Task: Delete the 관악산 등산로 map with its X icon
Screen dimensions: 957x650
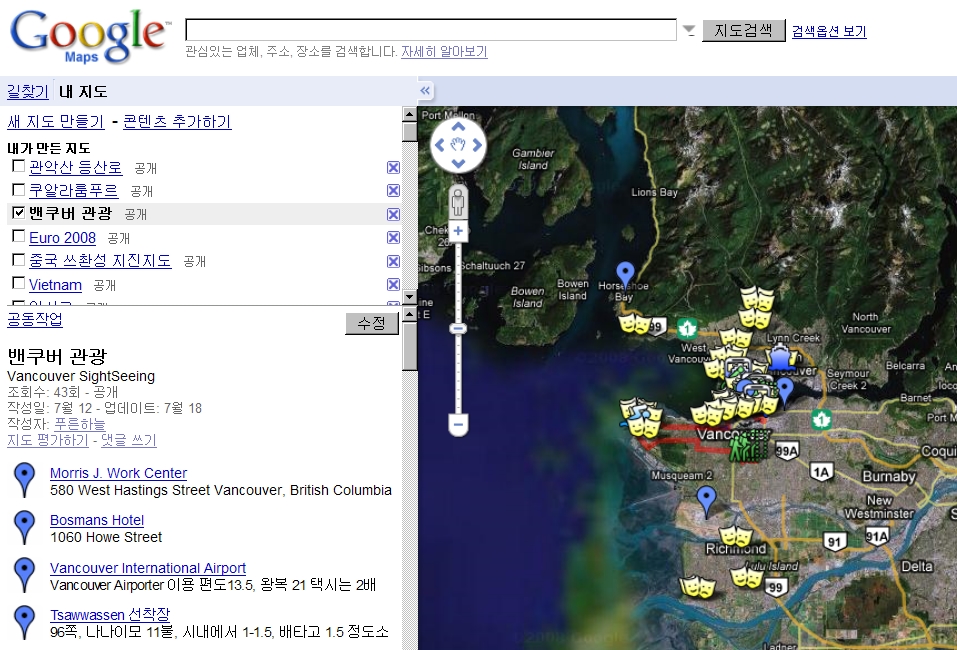Action: click(394, 167)
